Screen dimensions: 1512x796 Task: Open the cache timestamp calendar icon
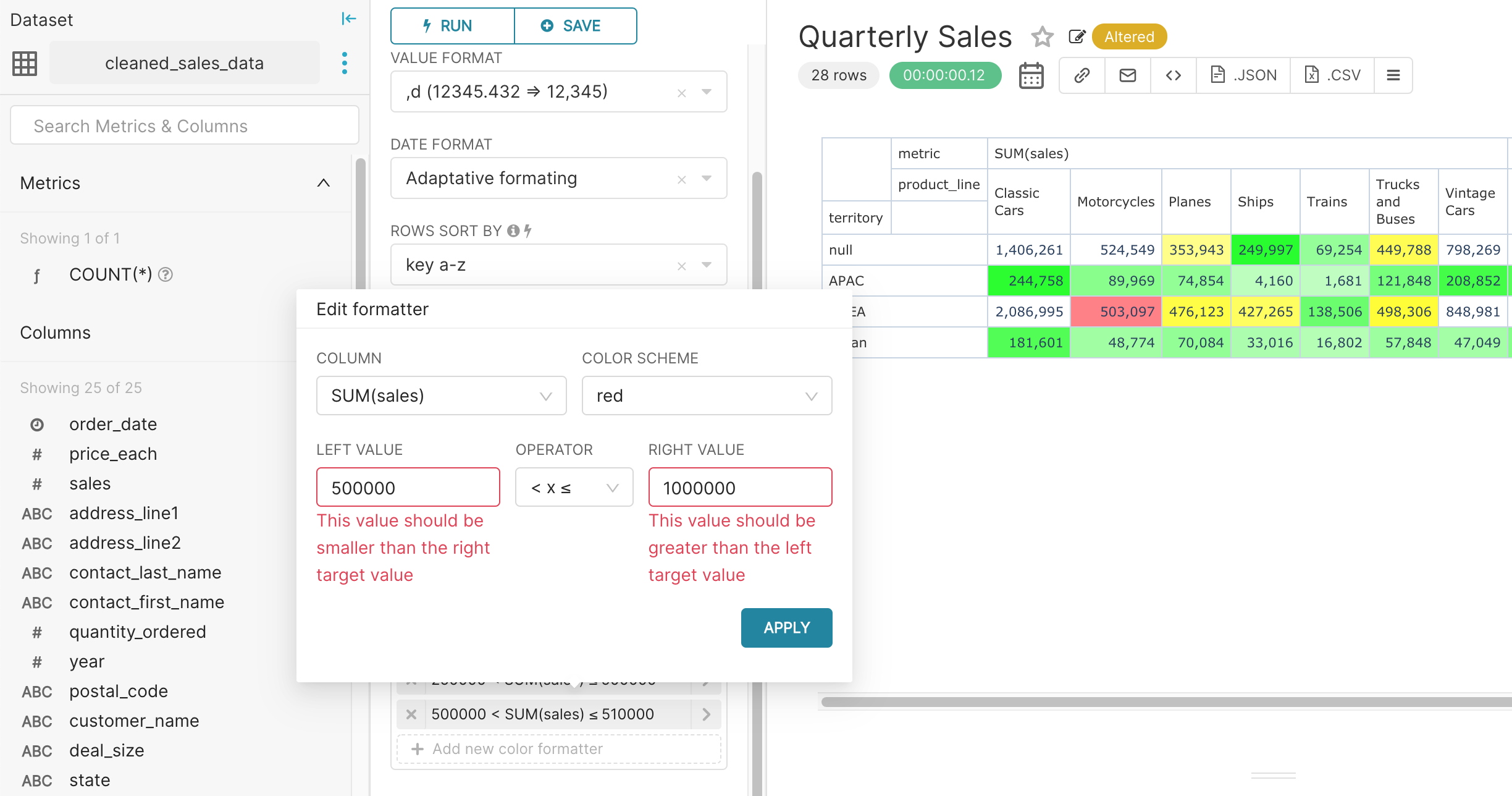(1031, 75)
